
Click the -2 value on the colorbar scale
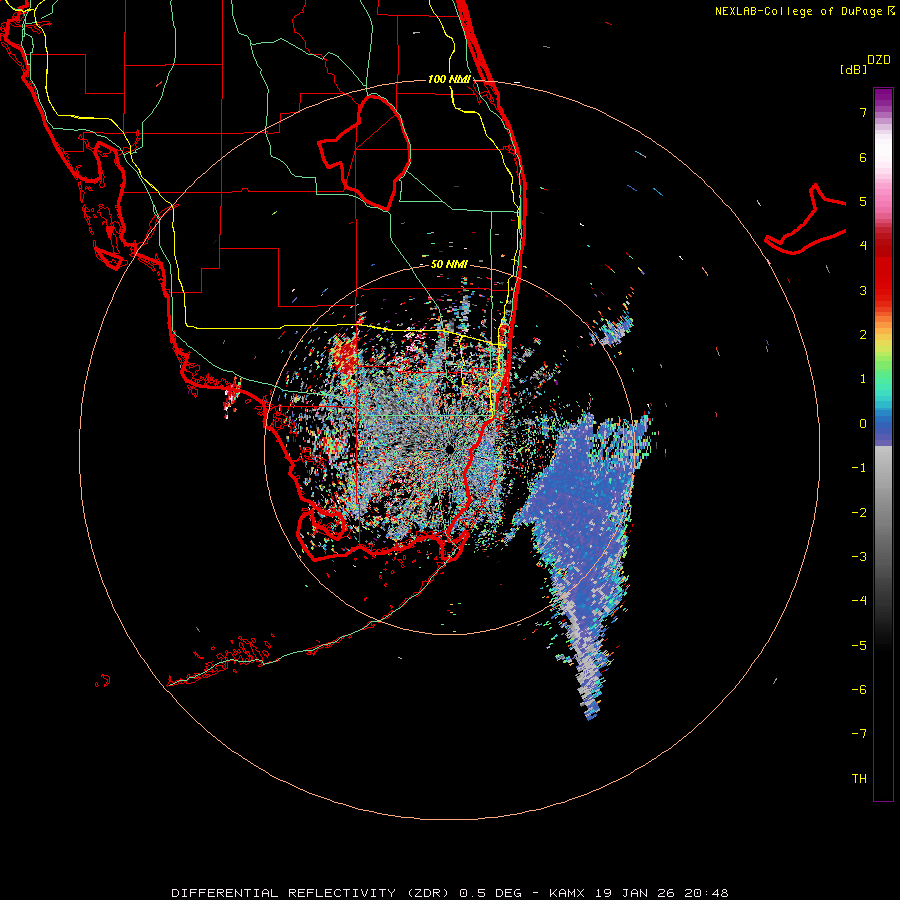(859, 513)
